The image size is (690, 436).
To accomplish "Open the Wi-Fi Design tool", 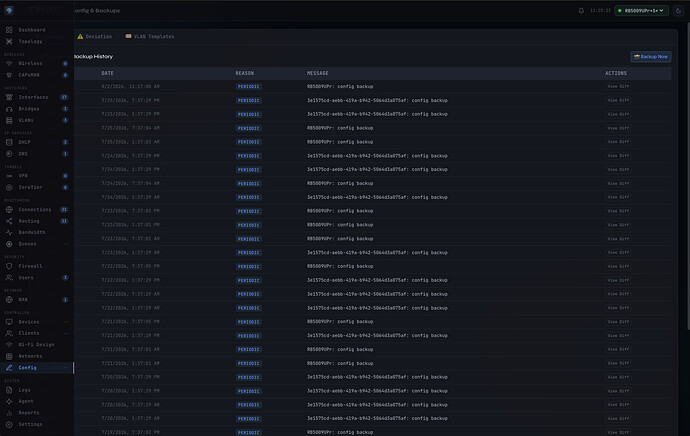I will (x=36, y=344).
